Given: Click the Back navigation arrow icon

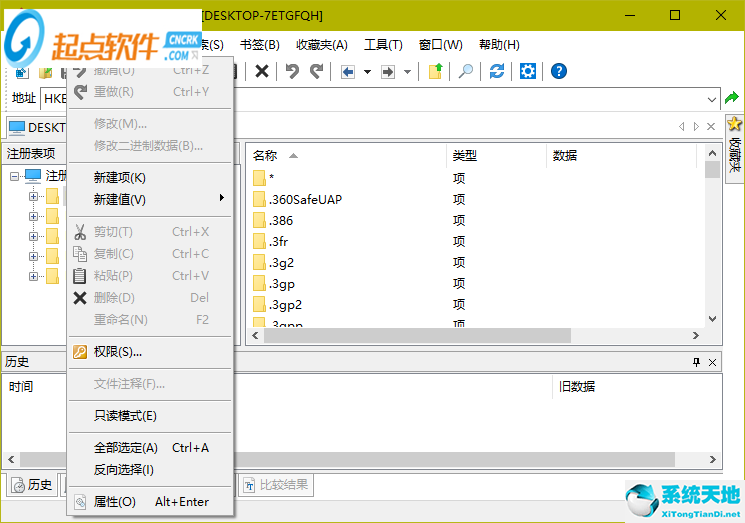Looking at the screenshot, I should pos(347,71).
